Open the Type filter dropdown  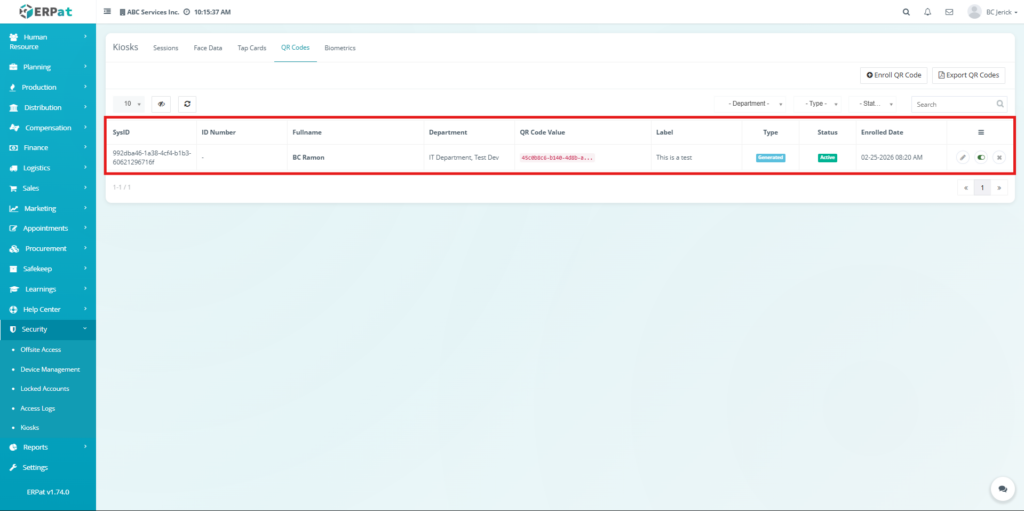click(822, 103)
